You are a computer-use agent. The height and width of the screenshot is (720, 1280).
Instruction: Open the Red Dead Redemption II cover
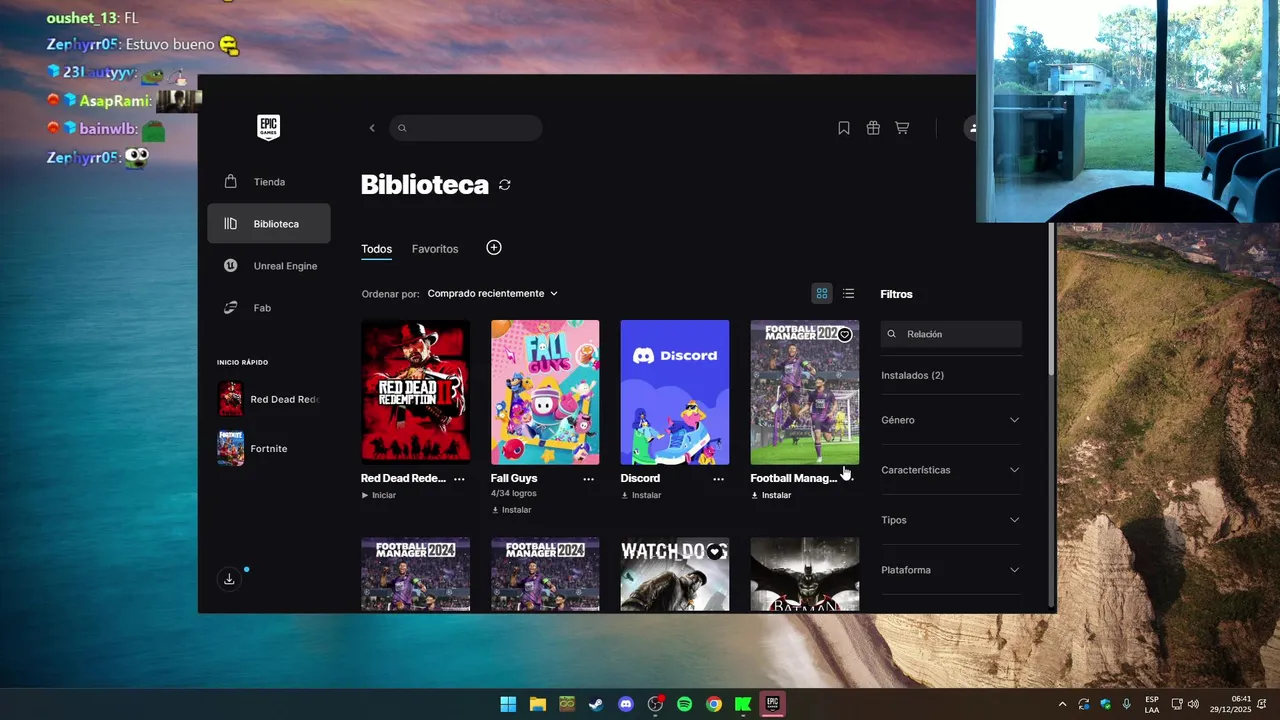tap(415, 392)
